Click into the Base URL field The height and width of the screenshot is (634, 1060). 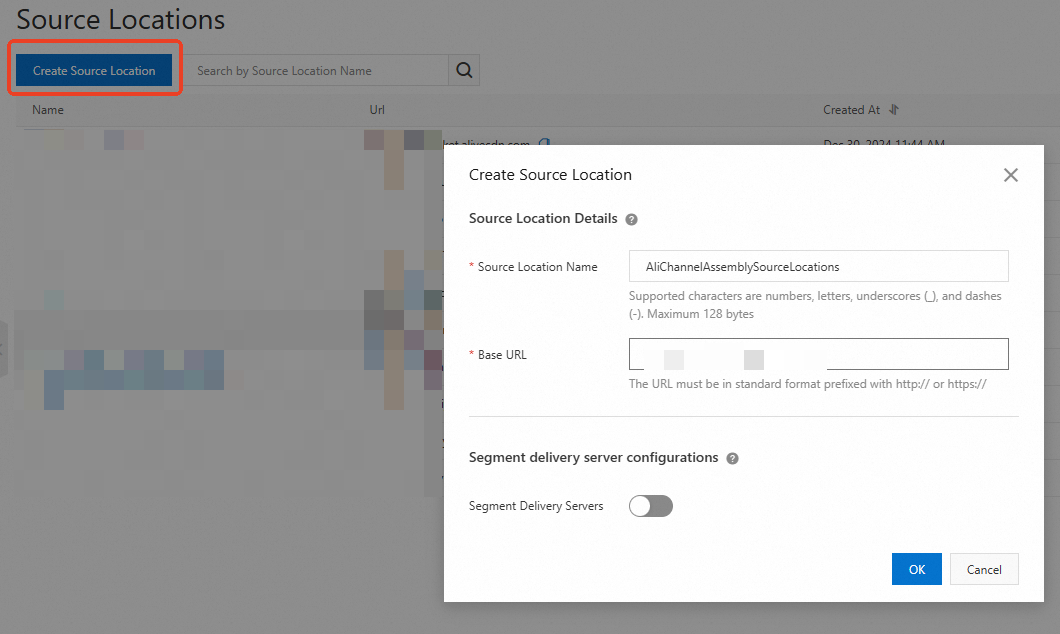pyautogui.click(x=818, y=355)
